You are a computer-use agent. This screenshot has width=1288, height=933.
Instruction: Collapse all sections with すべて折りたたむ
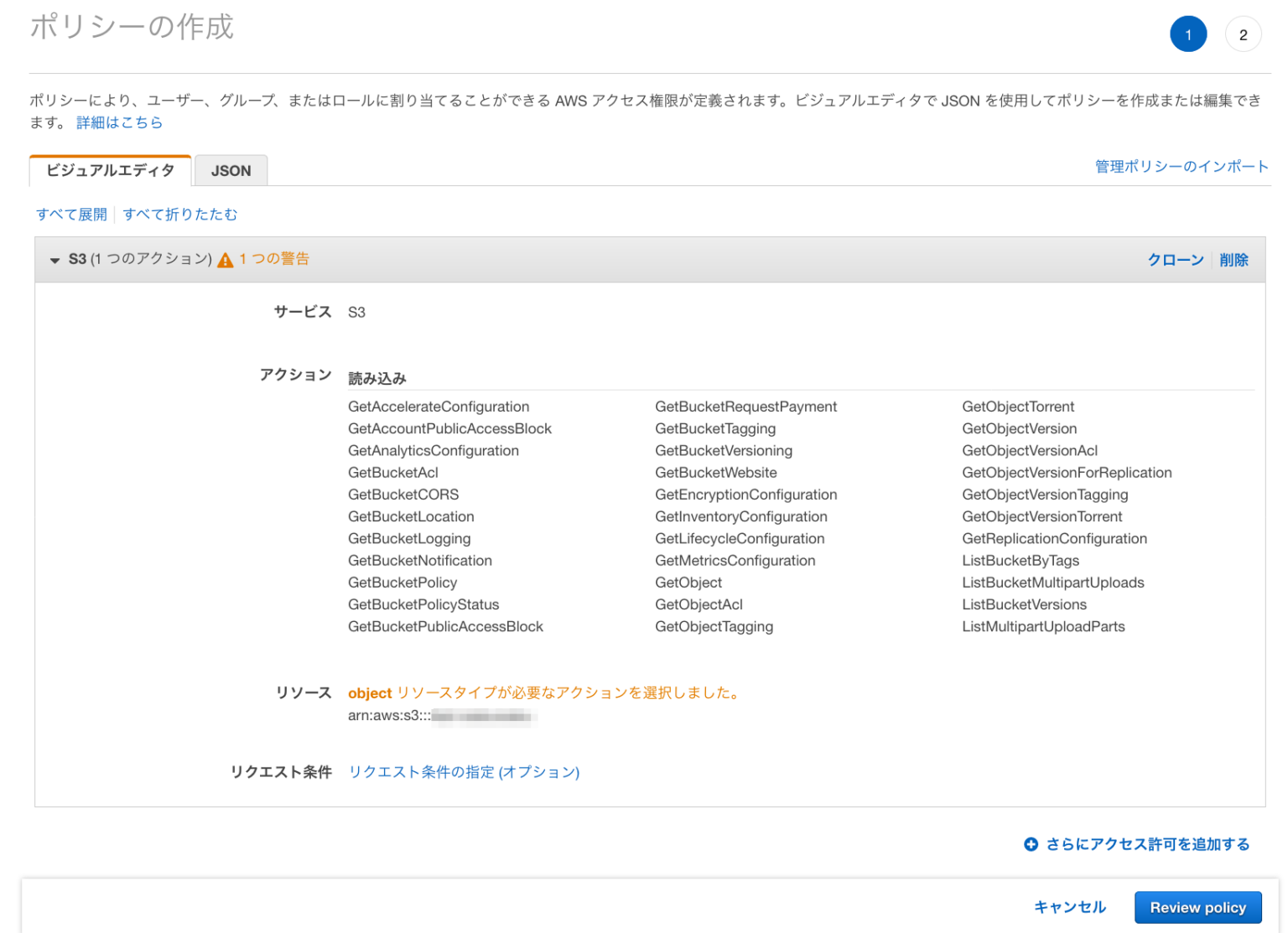click(179, 215)
